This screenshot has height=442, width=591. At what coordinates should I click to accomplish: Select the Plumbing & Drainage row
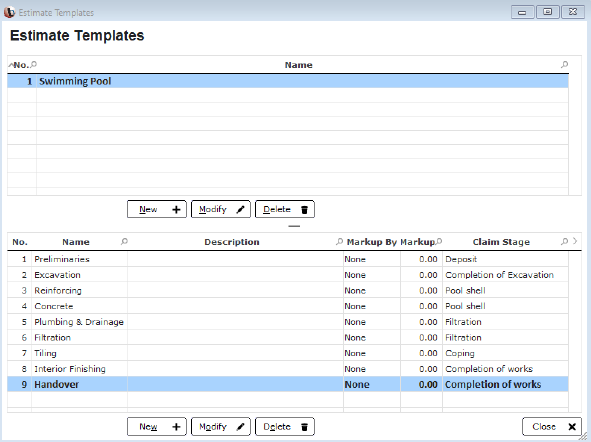(288, 322)
